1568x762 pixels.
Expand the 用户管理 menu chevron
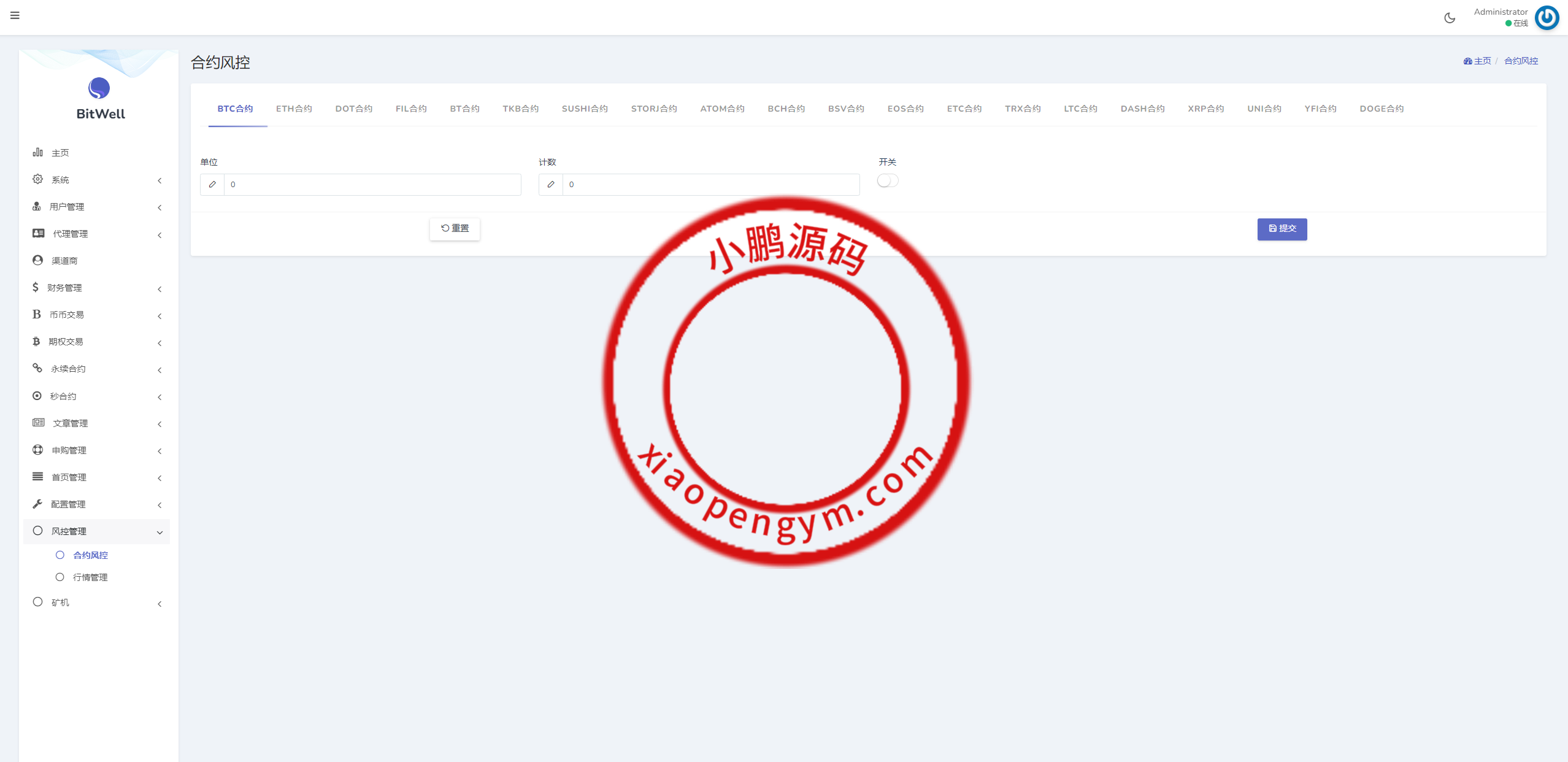coord(159,207)
